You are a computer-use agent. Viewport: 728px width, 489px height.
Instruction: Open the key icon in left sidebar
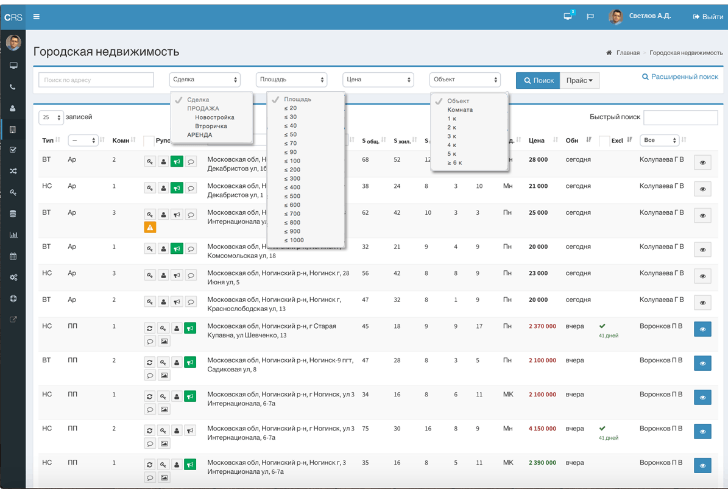coord(13,192)
